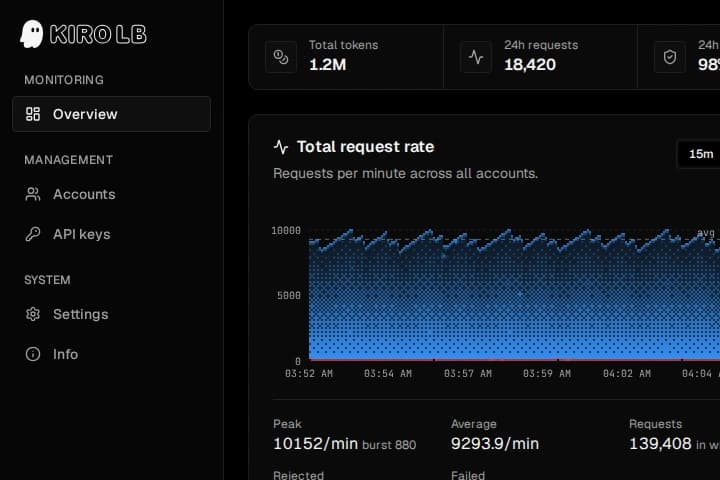
Task: Click the Accounts people icon
Action: (x=33, y=194)
